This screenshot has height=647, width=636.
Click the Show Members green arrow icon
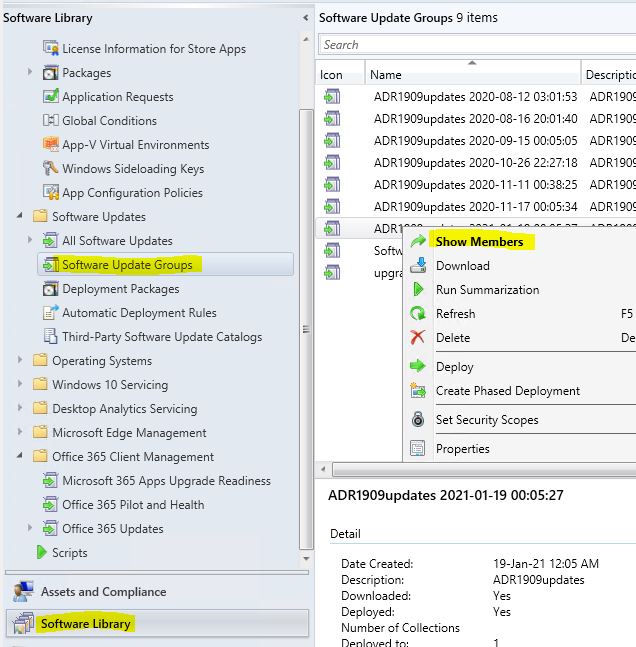(418, 241)
